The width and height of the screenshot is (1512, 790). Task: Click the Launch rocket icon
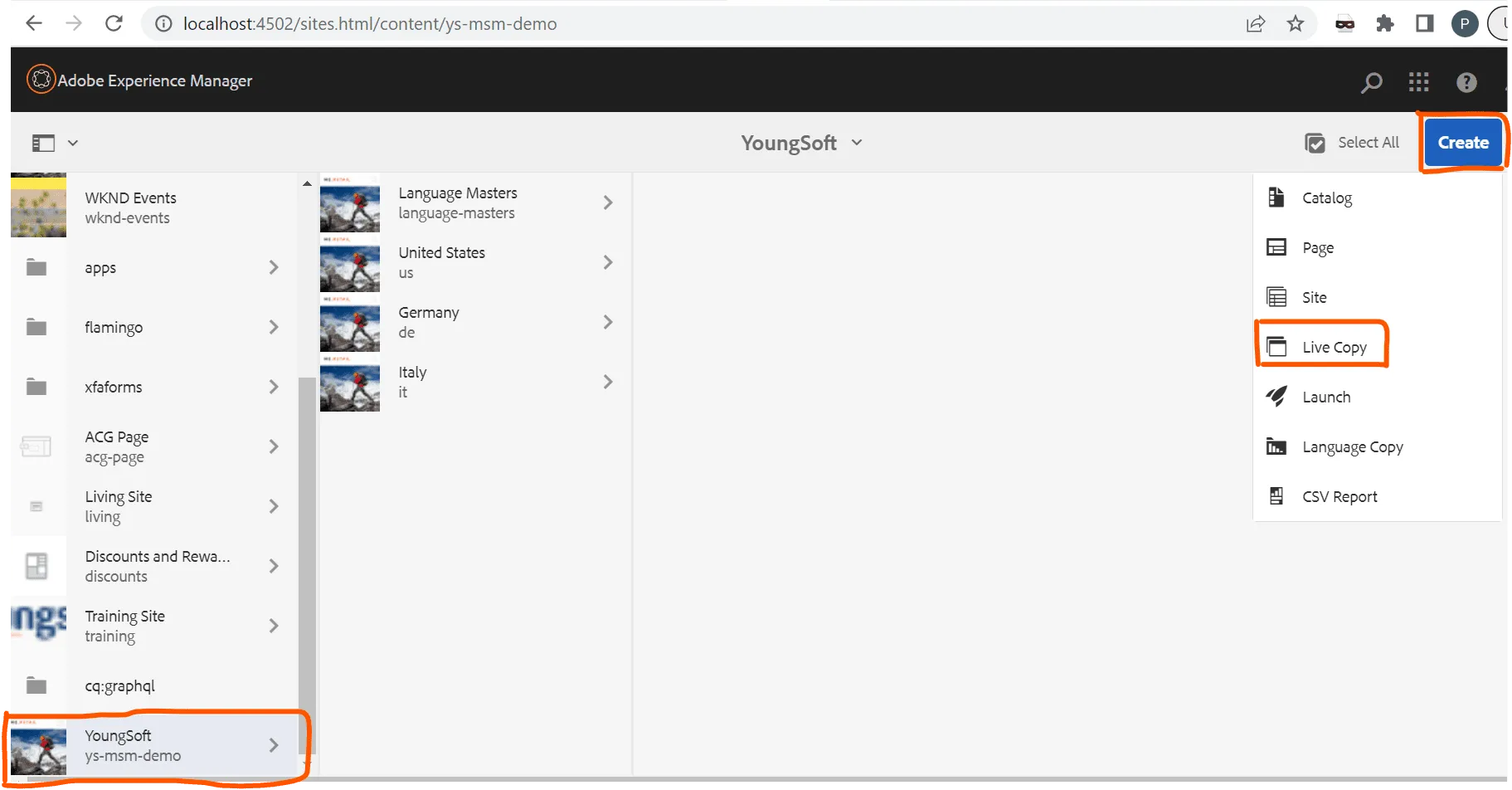click(1276, 397)
